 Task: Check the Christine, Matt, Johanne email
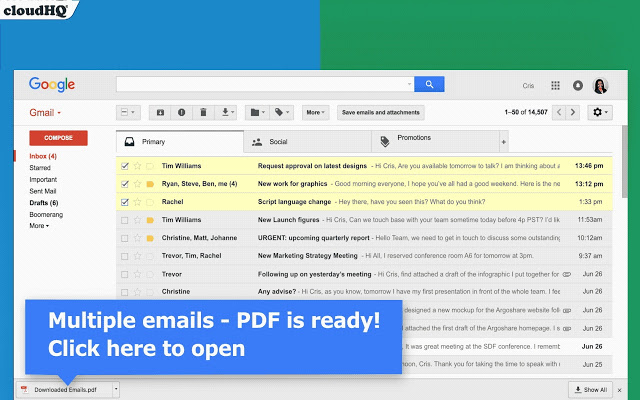(x=124, y=238)
